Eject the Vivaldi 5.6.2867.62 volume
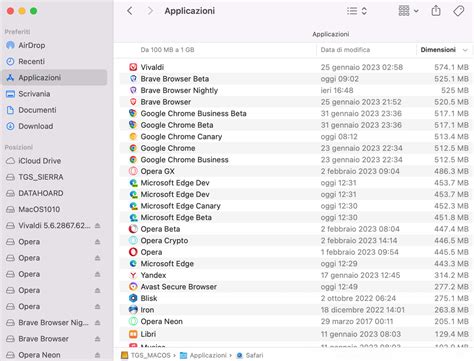The height and width of the screenshot is (361, 474). pos(97,226)
